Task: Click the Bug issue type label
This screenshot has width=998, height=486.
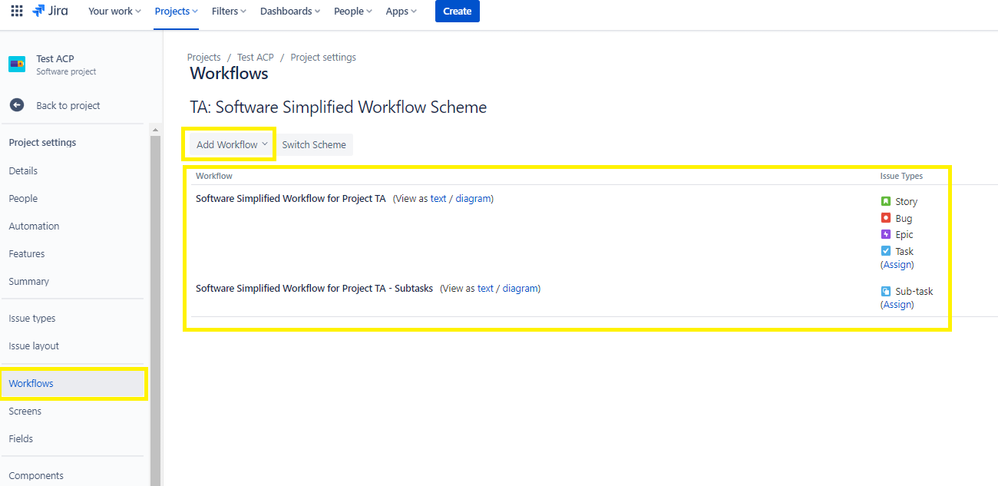Action: [x=904, y=218]
